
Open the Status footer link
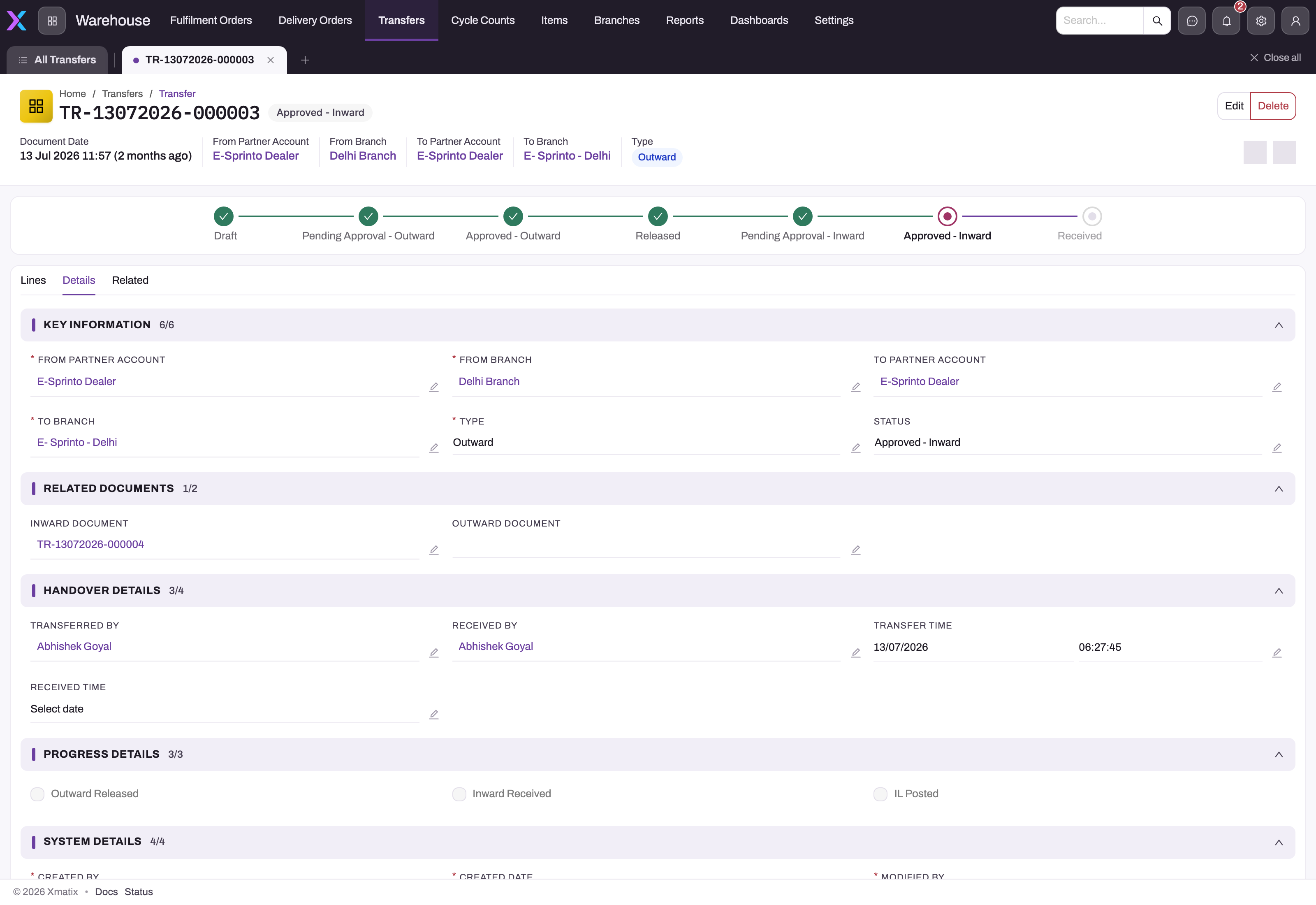(138, 891)
